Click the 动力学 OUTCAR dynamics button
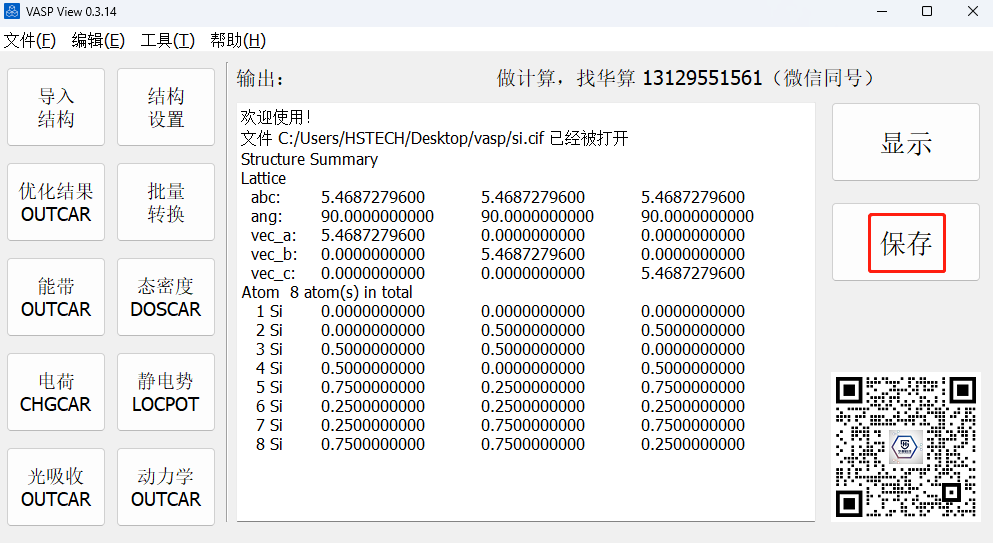 point(166,488)
